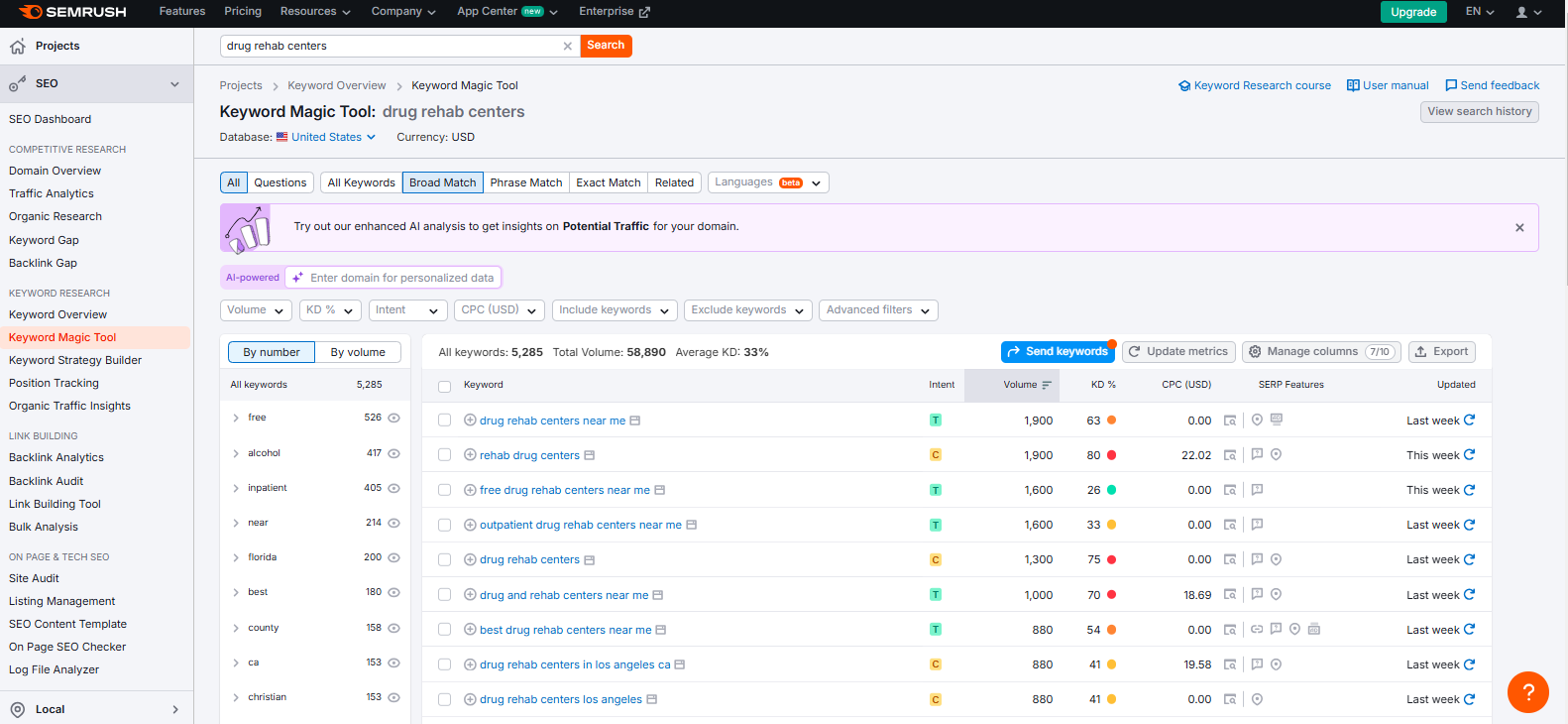Open Manage columns settings
The height and width of the screenshot is (724, 1568).
pyautogui.click(x=1321, y=351)
